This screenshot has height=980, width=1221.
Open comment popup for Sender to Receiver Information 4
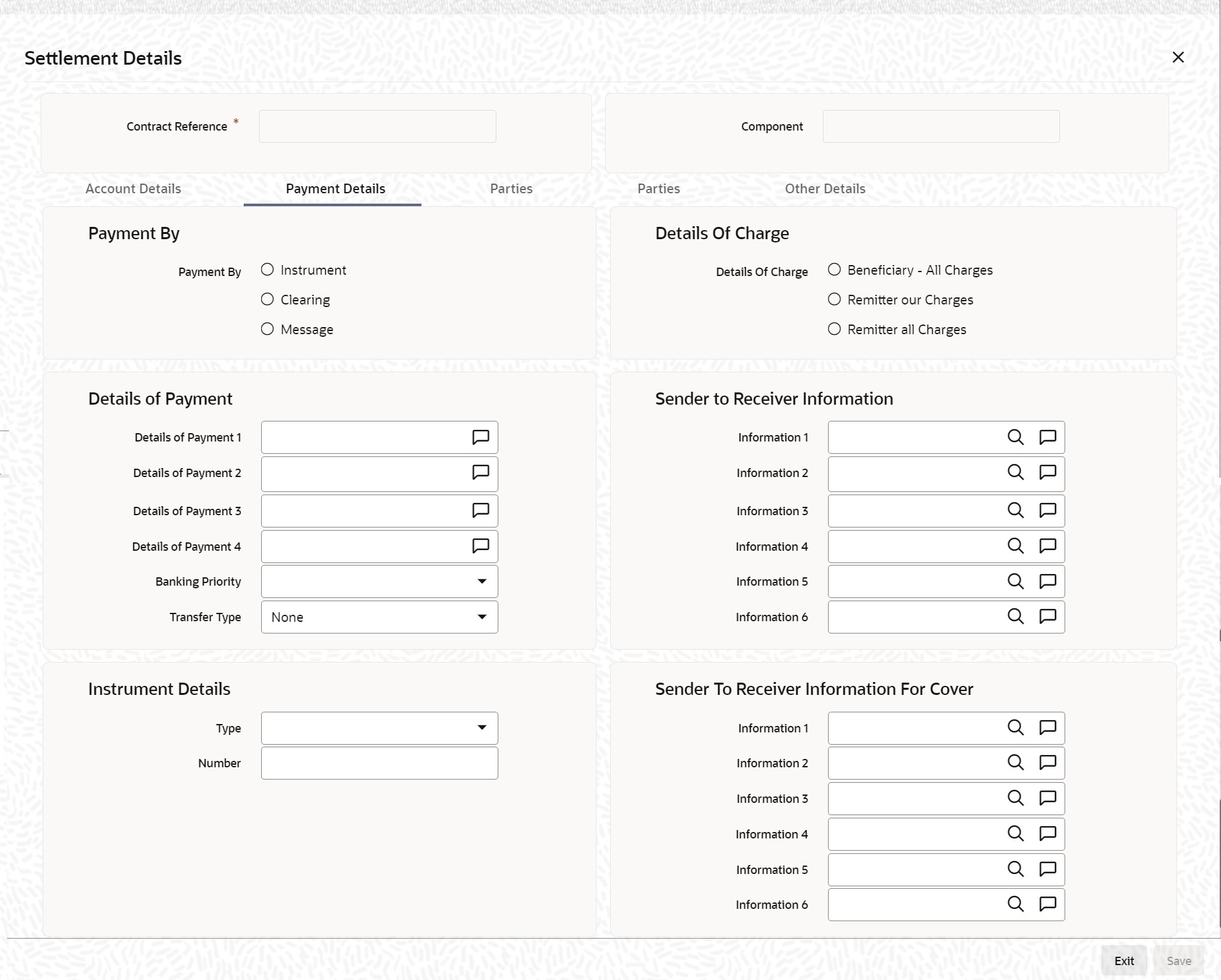[x=1048, y=546]
